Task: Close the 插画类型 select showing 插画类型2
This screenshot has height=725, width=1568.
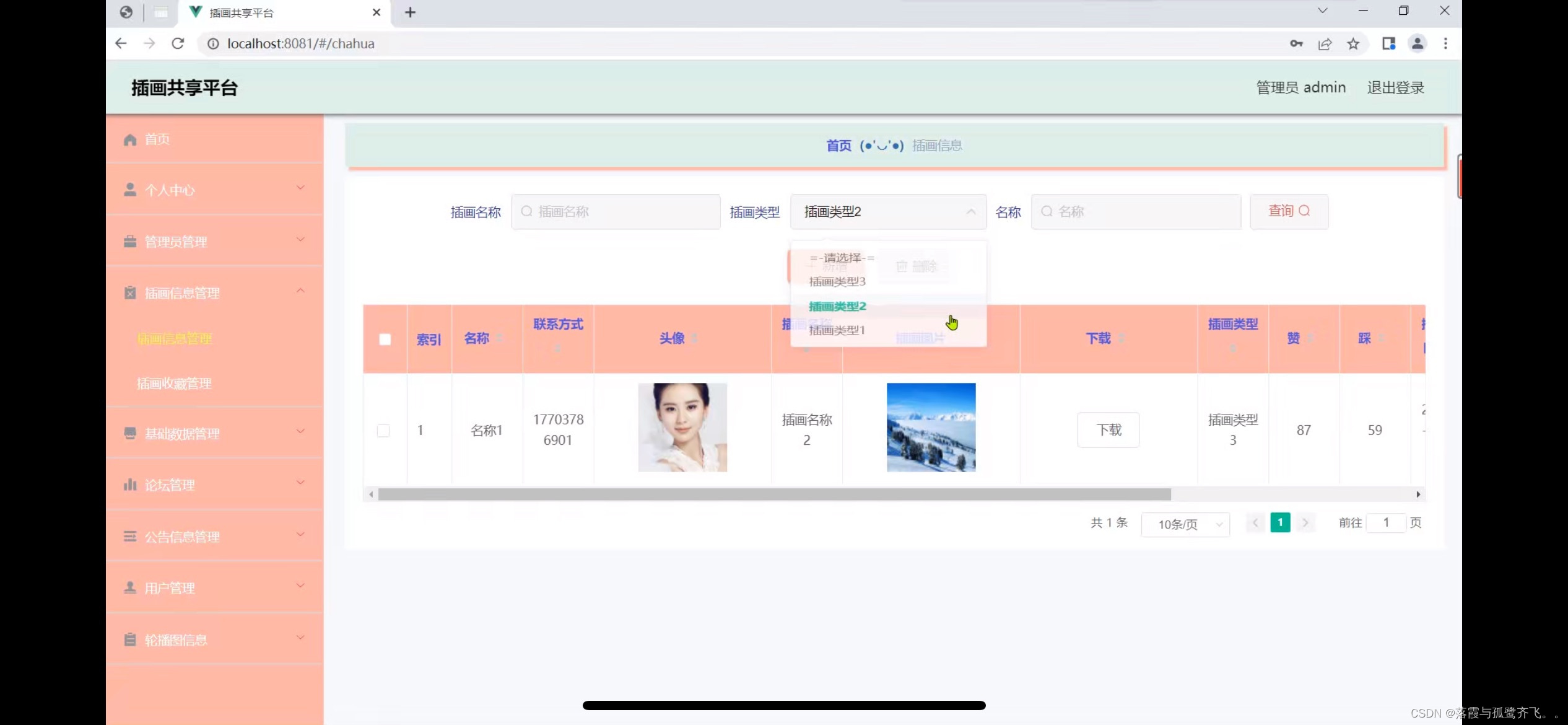Action: 888,212
